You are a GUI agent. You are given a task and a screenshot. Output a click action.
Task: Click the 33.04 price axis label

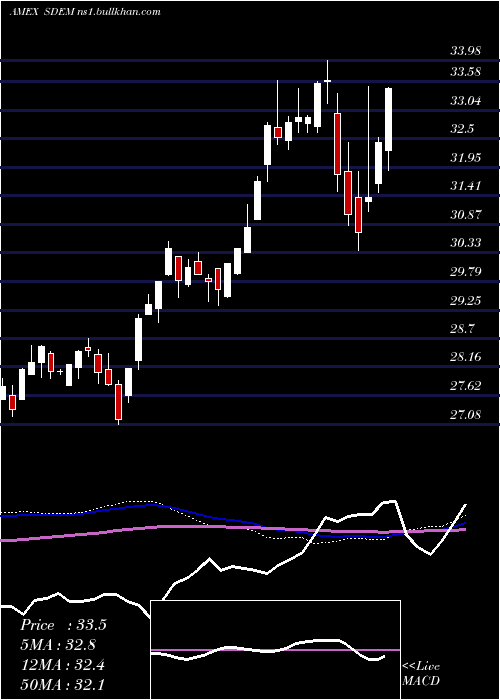466,101
